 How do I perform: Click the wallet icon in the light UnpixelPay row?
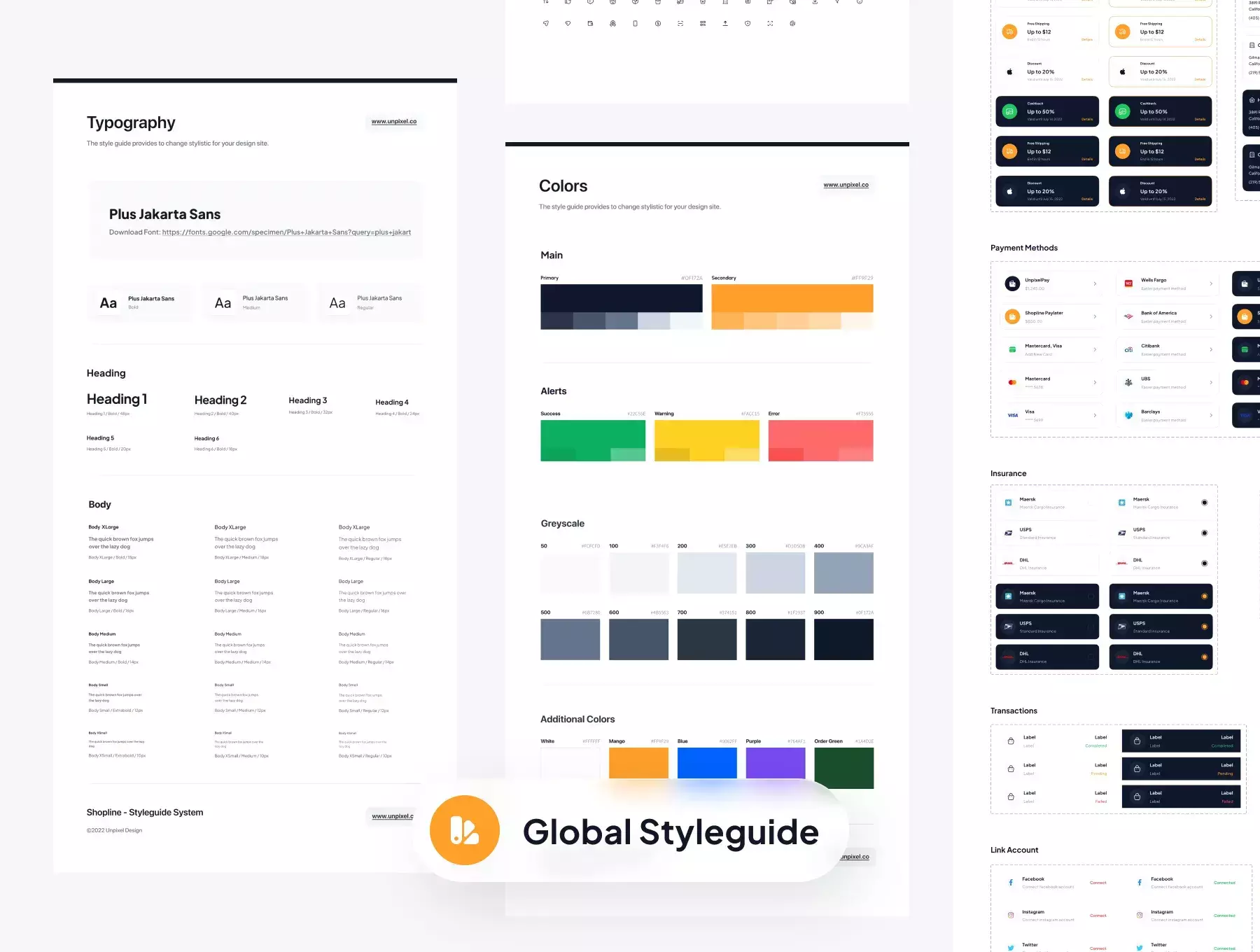coord(1012,283)
